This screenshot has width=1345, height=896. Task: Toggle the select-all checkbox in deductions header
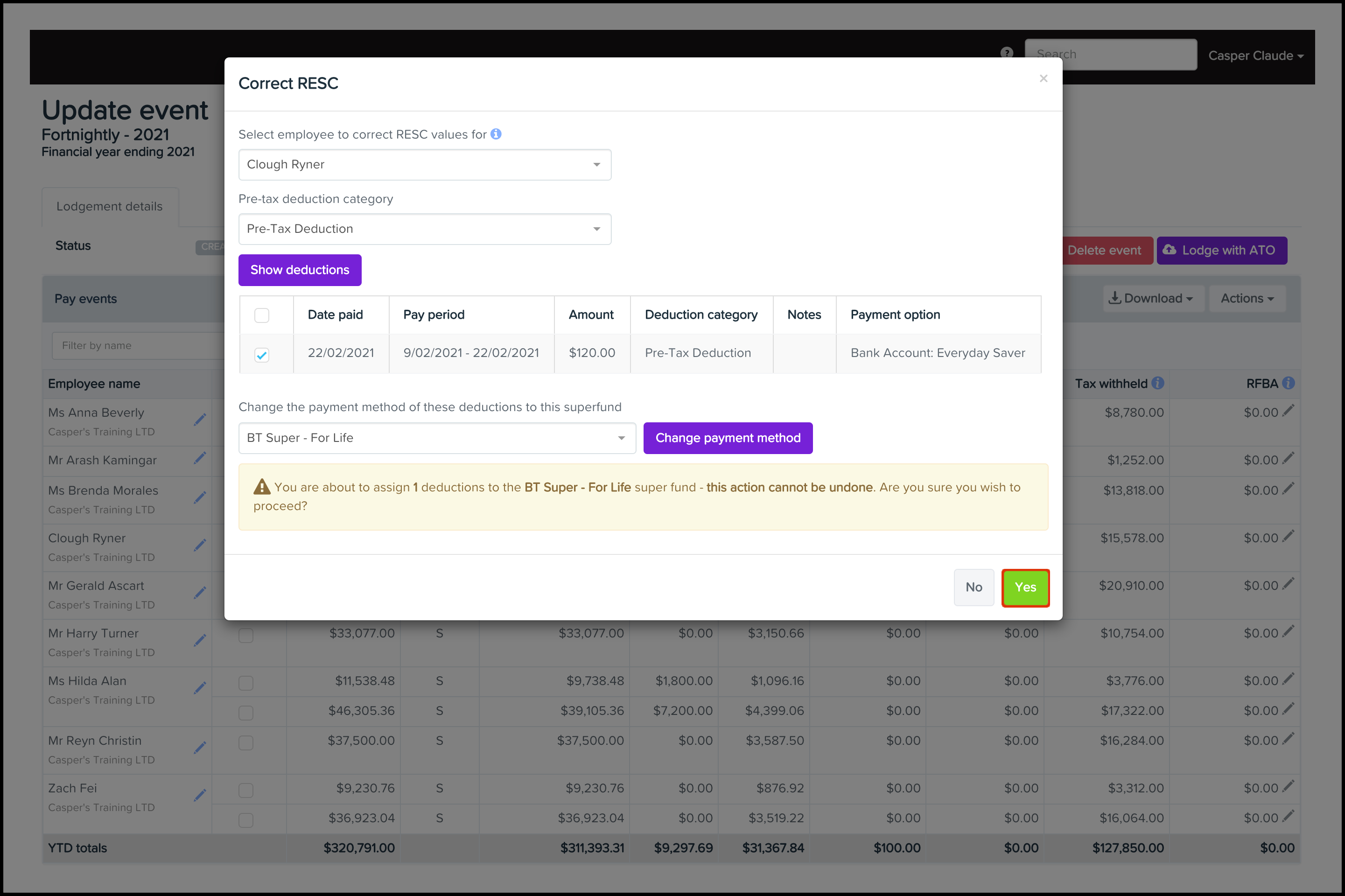coord(262,315)
